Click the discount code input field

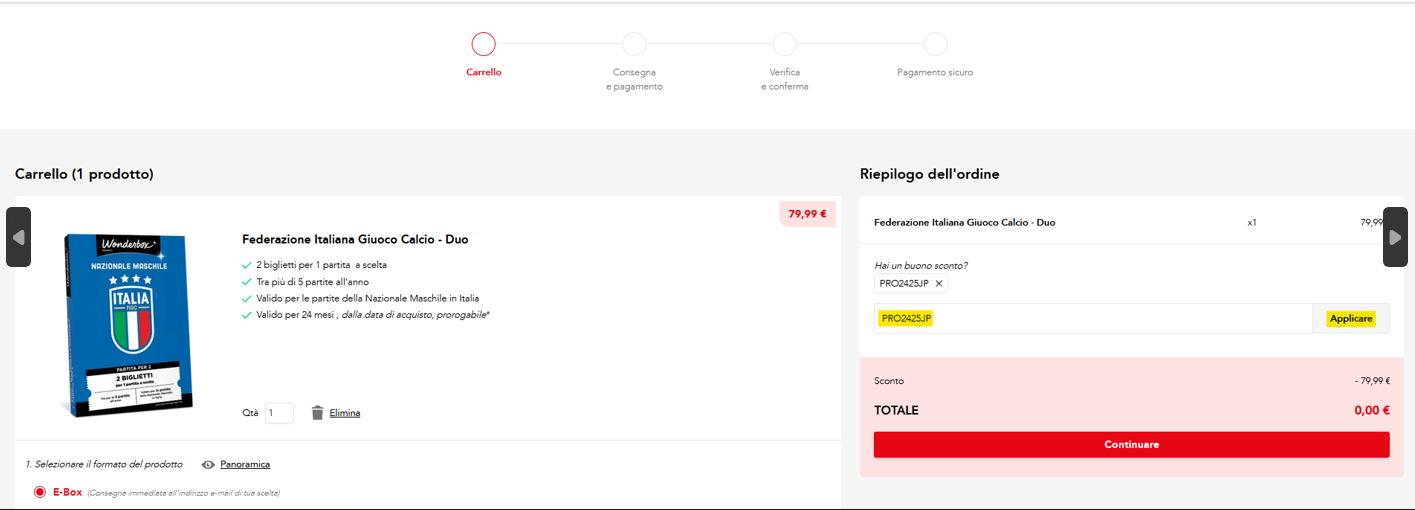tap(1093, 318)
